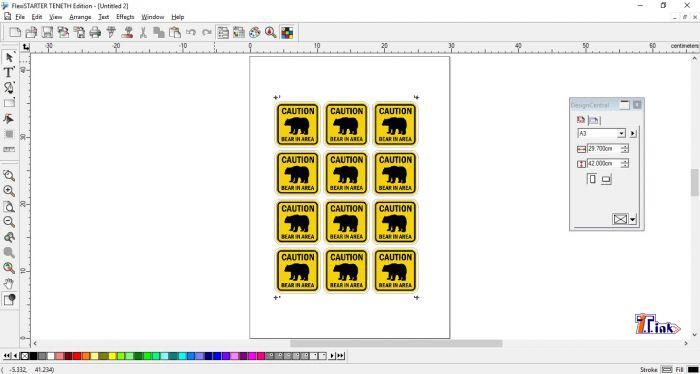Screen dimensions: 700x374
Task: Click arrow button next to A3 dropdown
Action: [x=633, y=133]
